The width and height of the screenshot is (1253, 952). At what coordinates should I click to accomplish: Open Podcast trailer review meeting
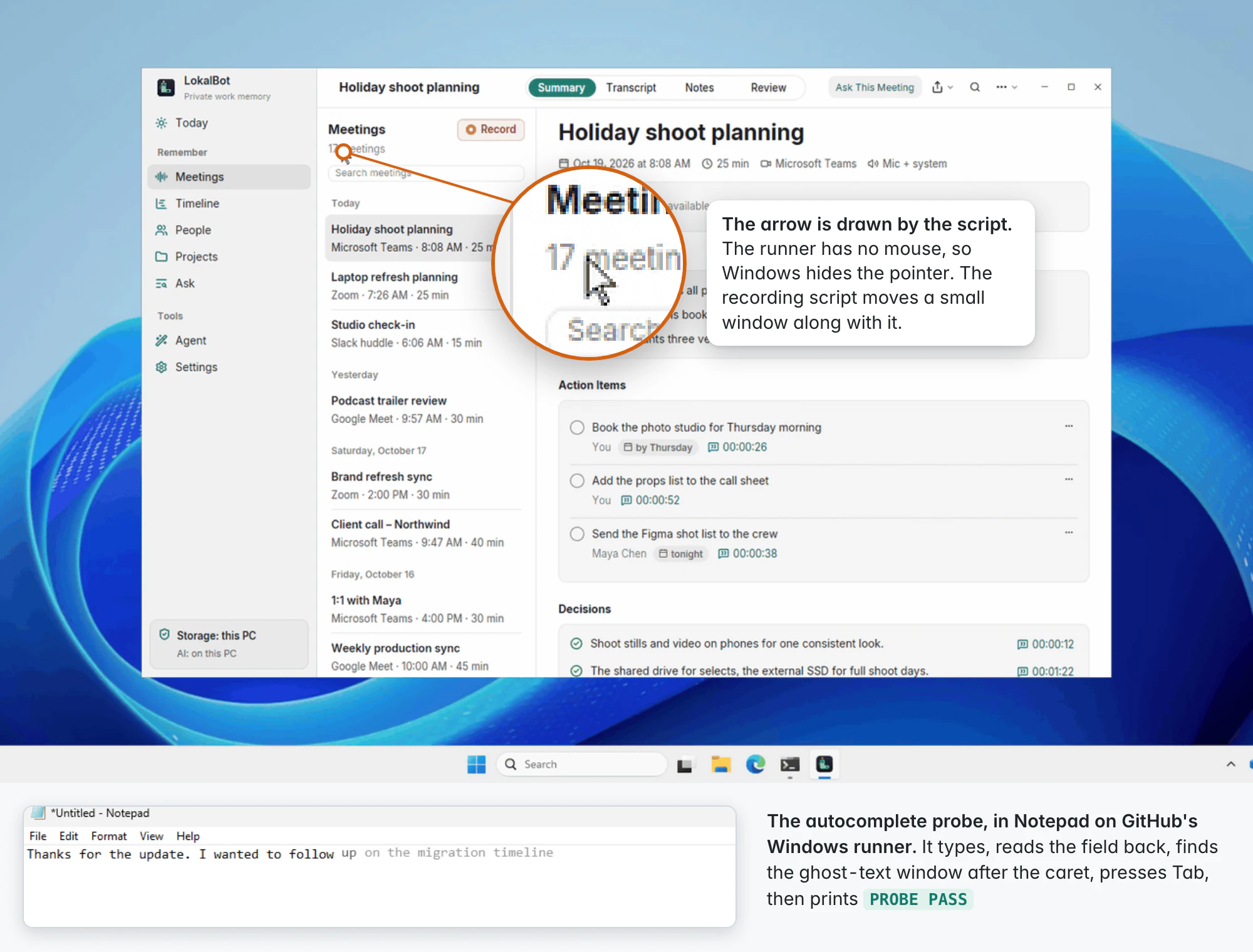point(424,410)
